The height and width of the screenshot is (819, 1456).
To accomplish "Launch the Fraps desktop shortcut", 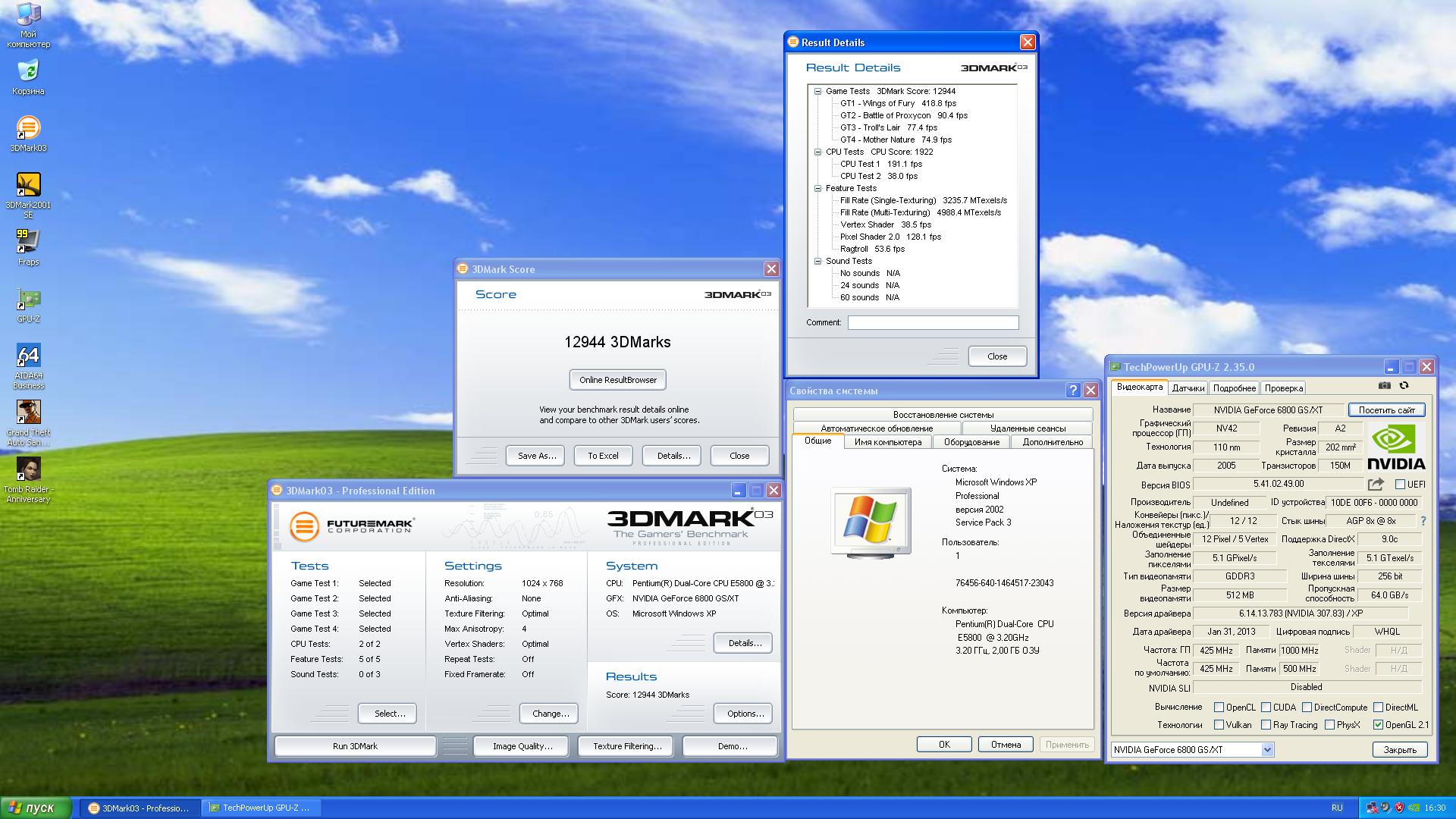I will (28, 242).
